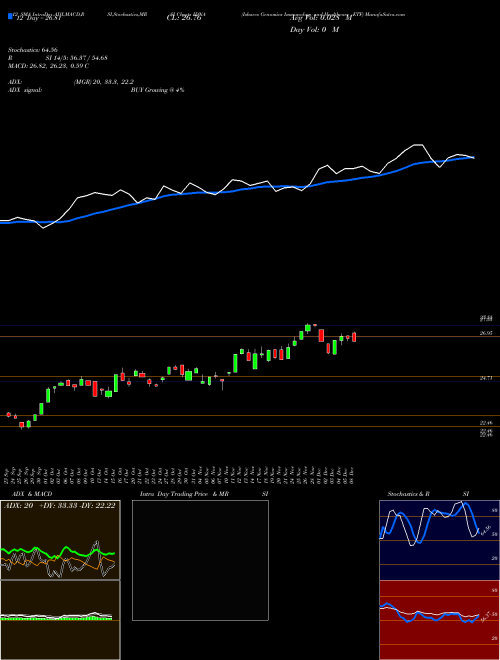
Task: Click the 'SI 14/3: 36.37 / 54.68' readout
Action: (77, 58)
